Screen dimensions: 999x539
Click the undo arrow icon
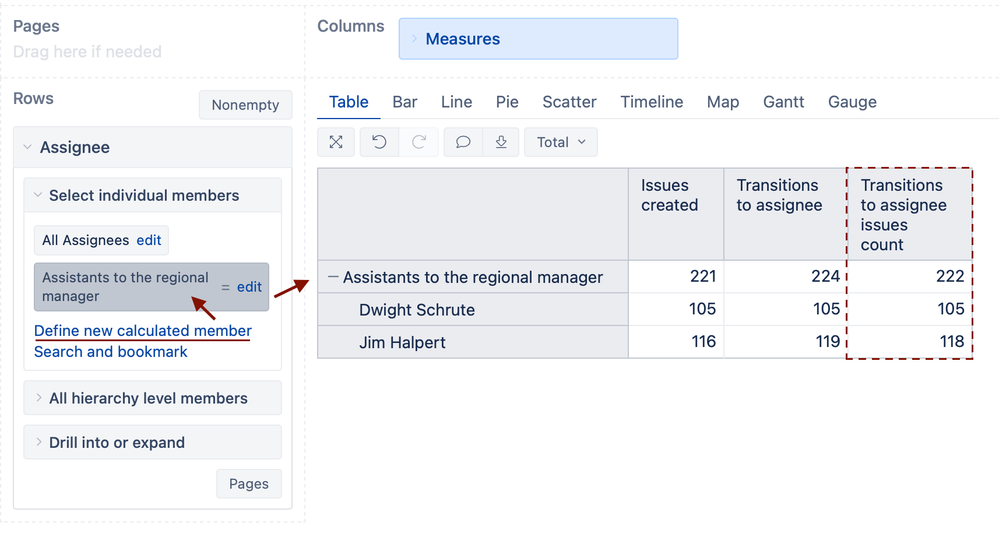(x=379, y=142)
